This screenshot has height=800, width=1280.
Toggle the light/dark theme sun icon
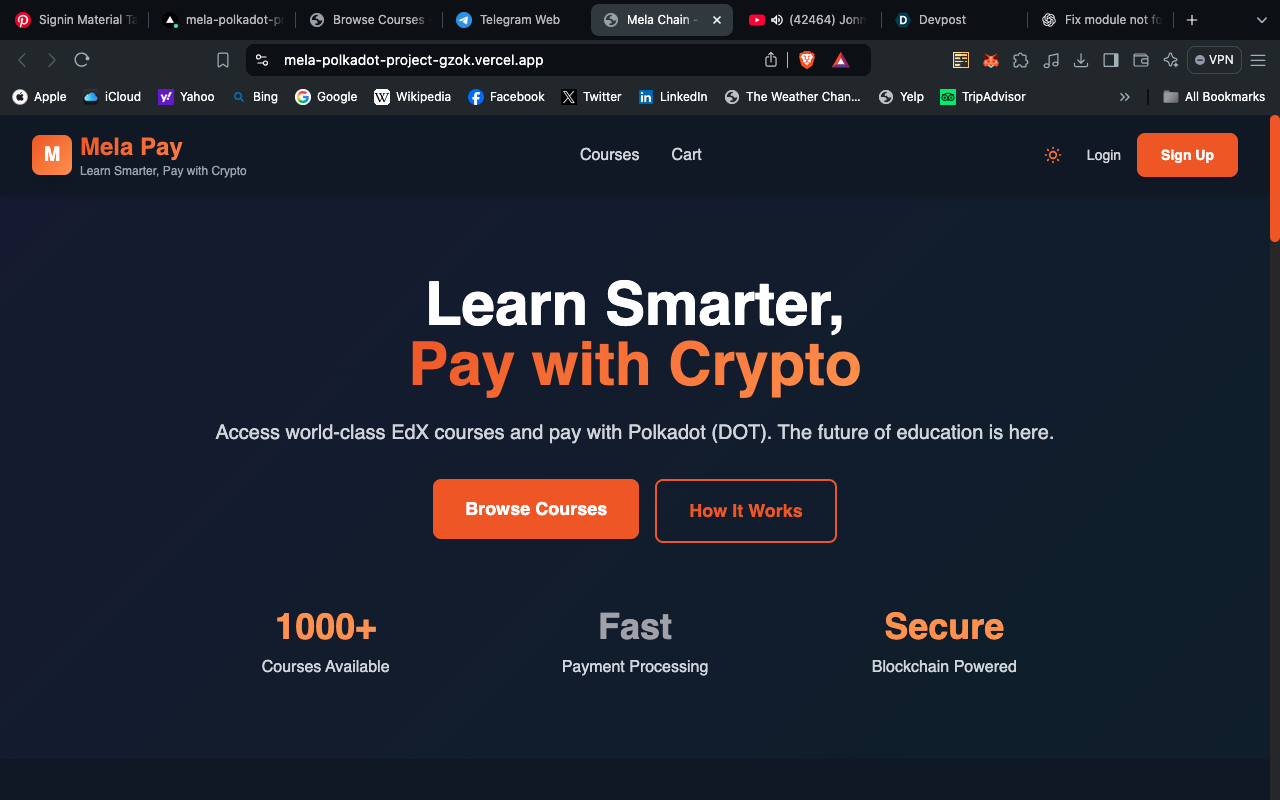[1052, 155]
